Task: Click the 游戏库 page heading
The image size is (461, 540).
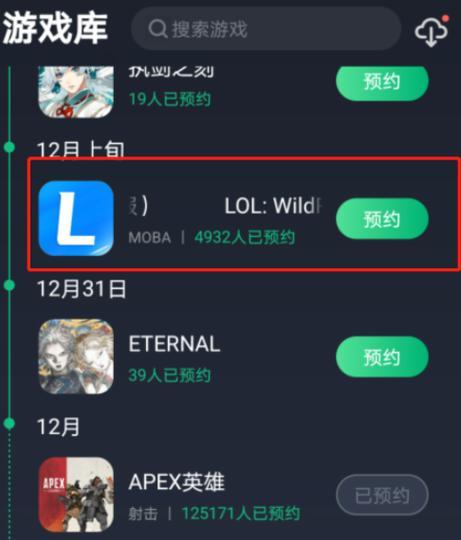Action: [x=55, y=28]
